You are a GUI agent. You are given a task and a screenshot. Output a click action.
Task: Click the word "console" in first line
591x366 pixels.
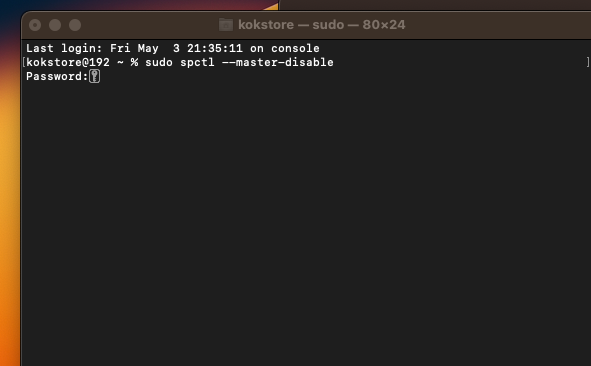tap(295, 48)
